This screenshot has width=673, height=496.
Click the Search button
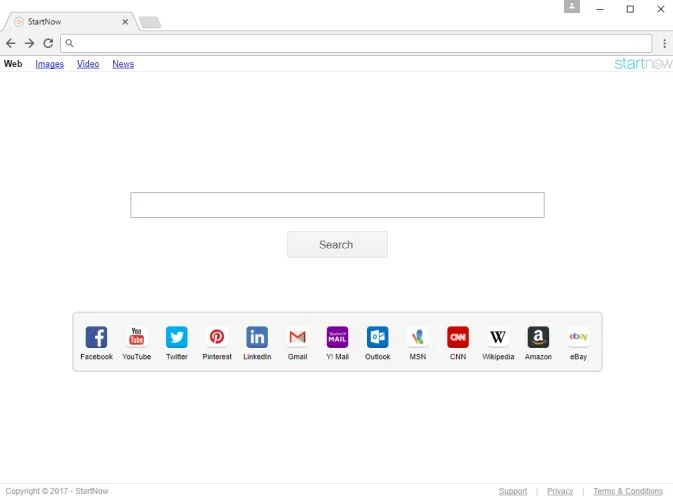pos(337,245)
